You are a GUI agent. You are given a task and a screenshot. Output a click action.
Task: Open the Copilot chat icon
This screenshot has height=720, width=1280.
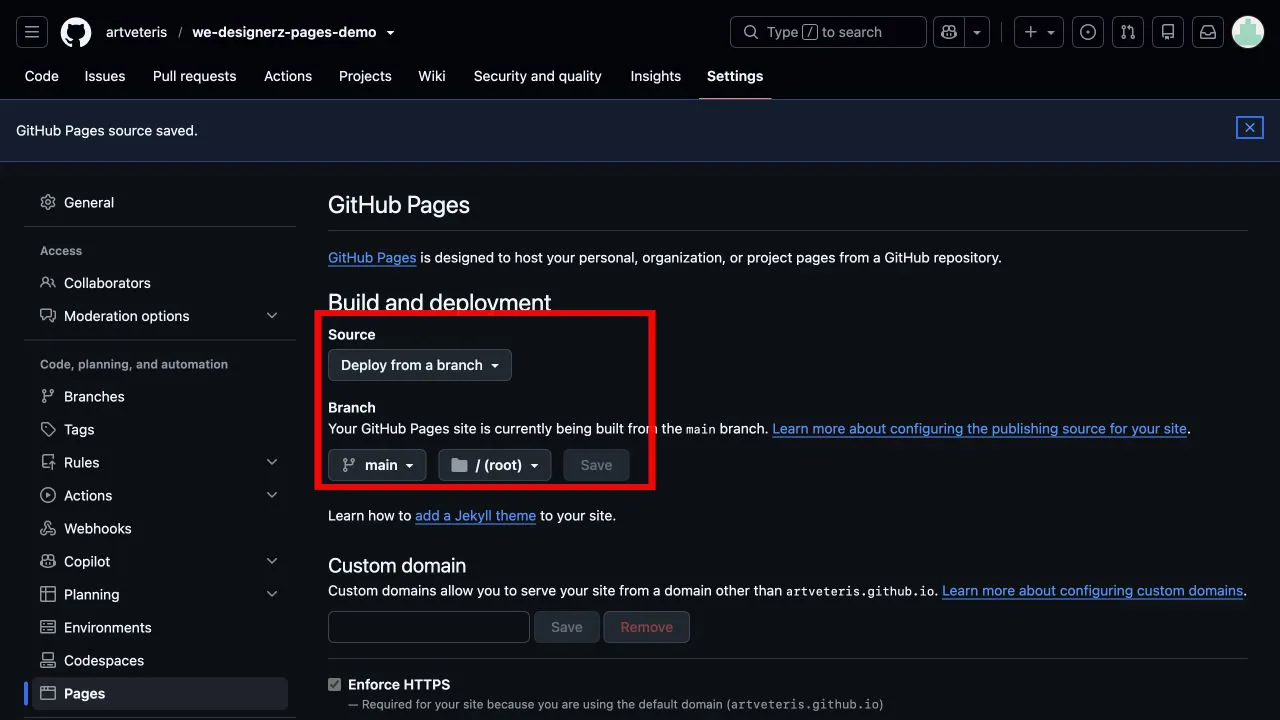[x=948, y=32]
